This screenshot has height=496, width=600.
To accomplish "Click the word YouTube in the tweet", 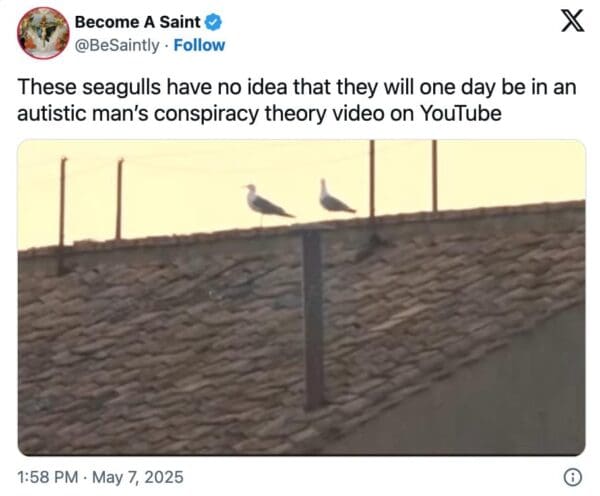I will 461,113.
